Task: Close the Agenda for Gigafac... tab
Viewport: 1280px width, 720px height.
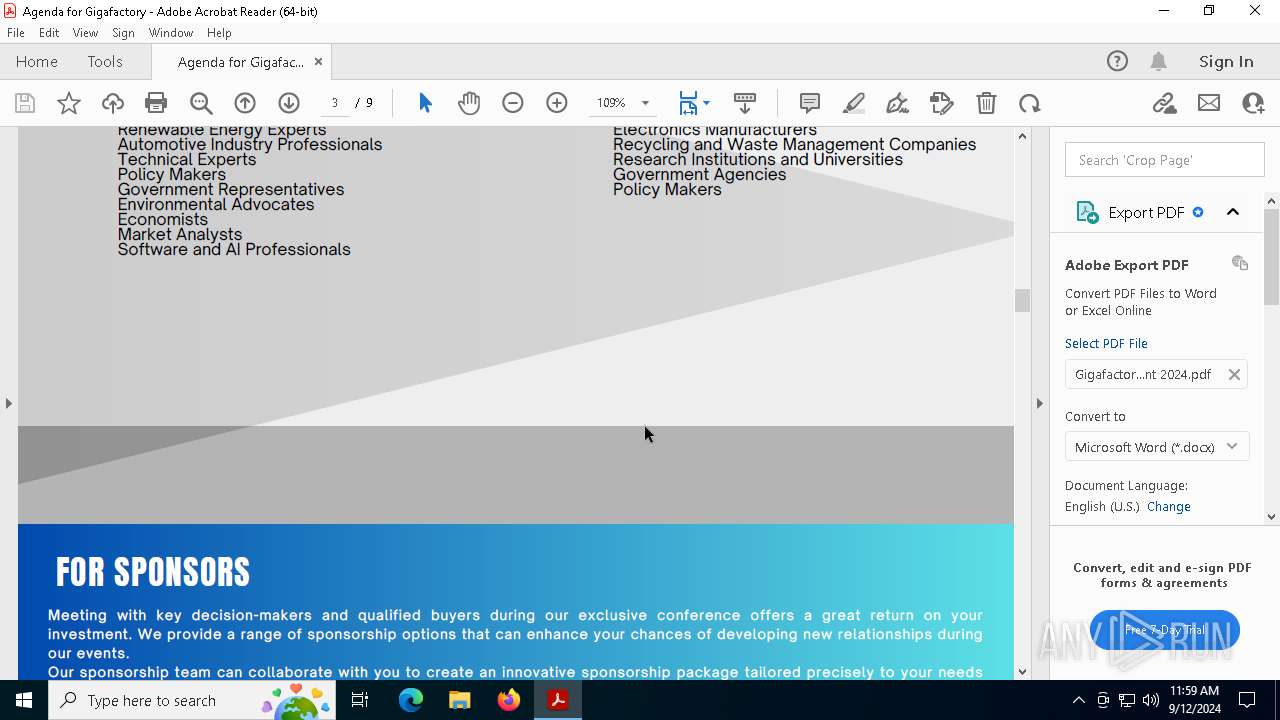Action: click(x=318, y=61)
